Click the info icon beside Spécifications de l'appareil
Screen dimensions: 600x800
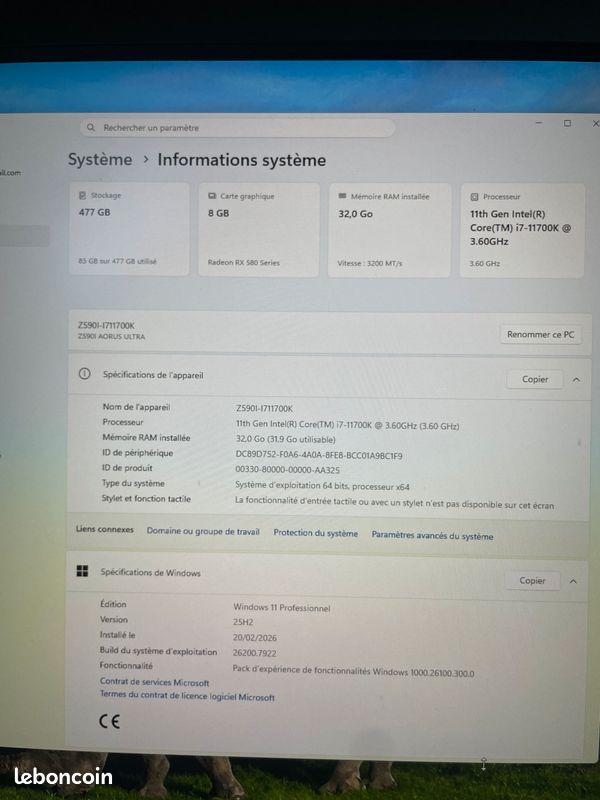pos(84,374)
